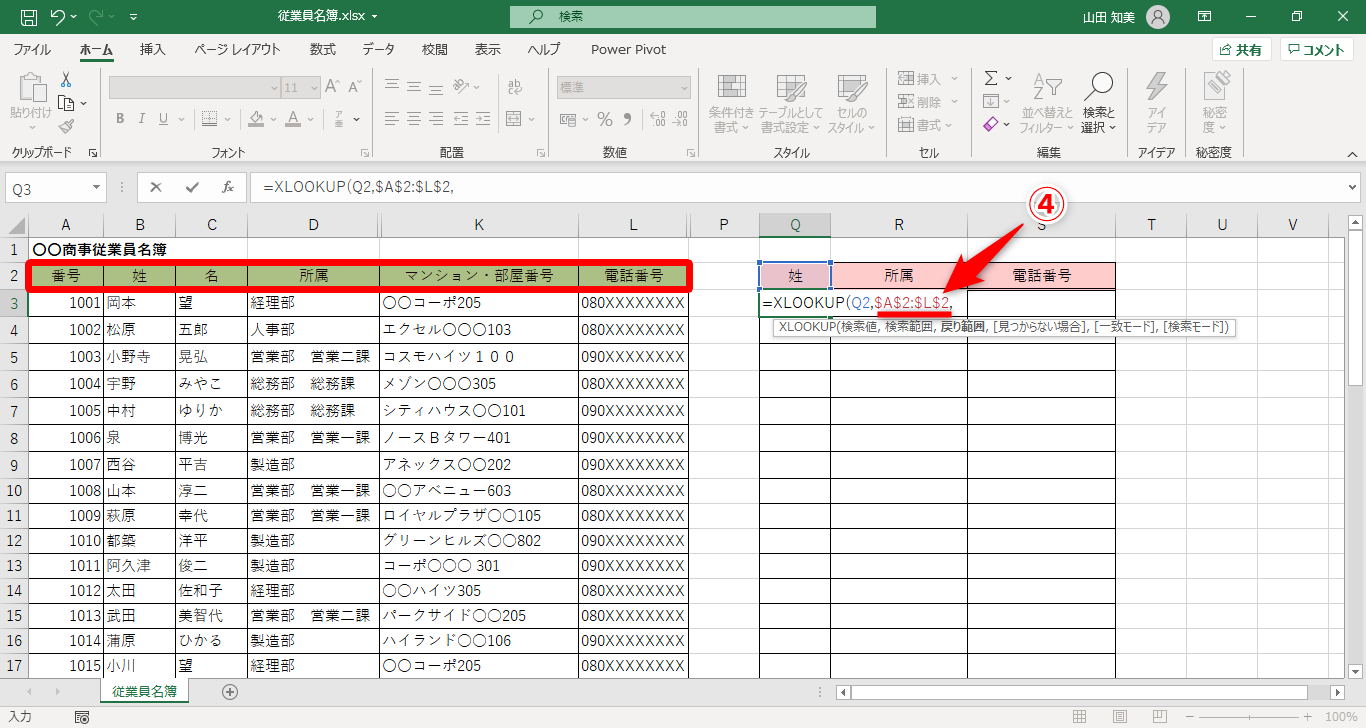This screenshot has height=728, width=1366.
Task: Toggle Center alignment in the alignment group
Action: click(416, 118)
